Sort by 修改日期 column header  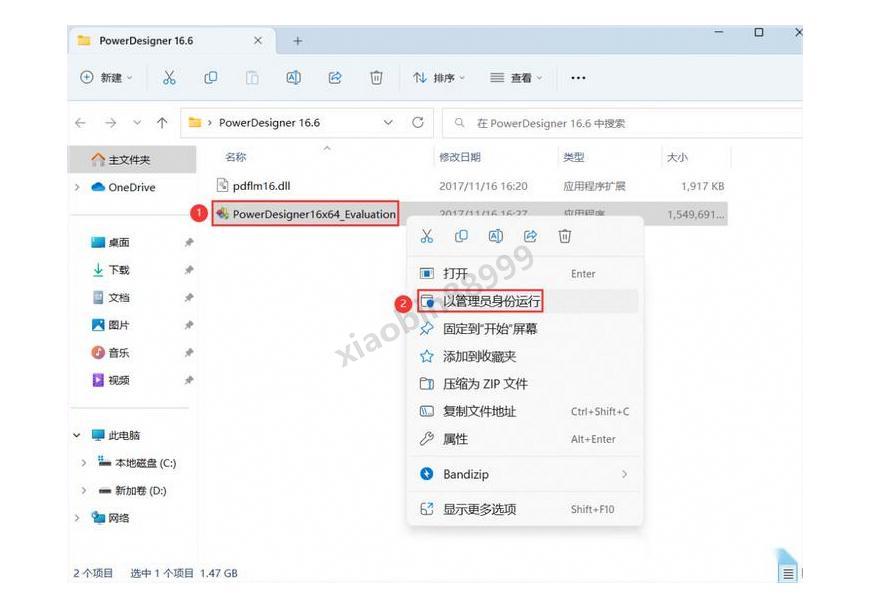460,157
